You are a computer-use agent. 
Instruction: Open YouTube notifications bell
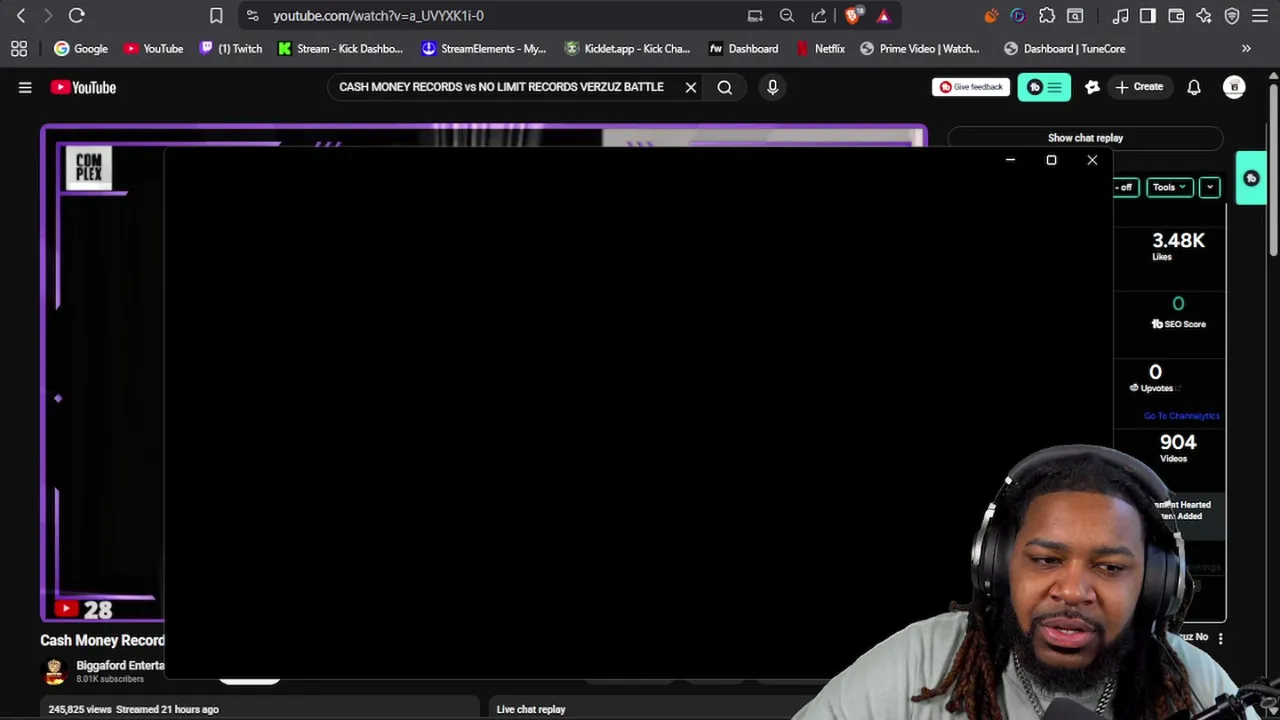tap(1194, 87)
